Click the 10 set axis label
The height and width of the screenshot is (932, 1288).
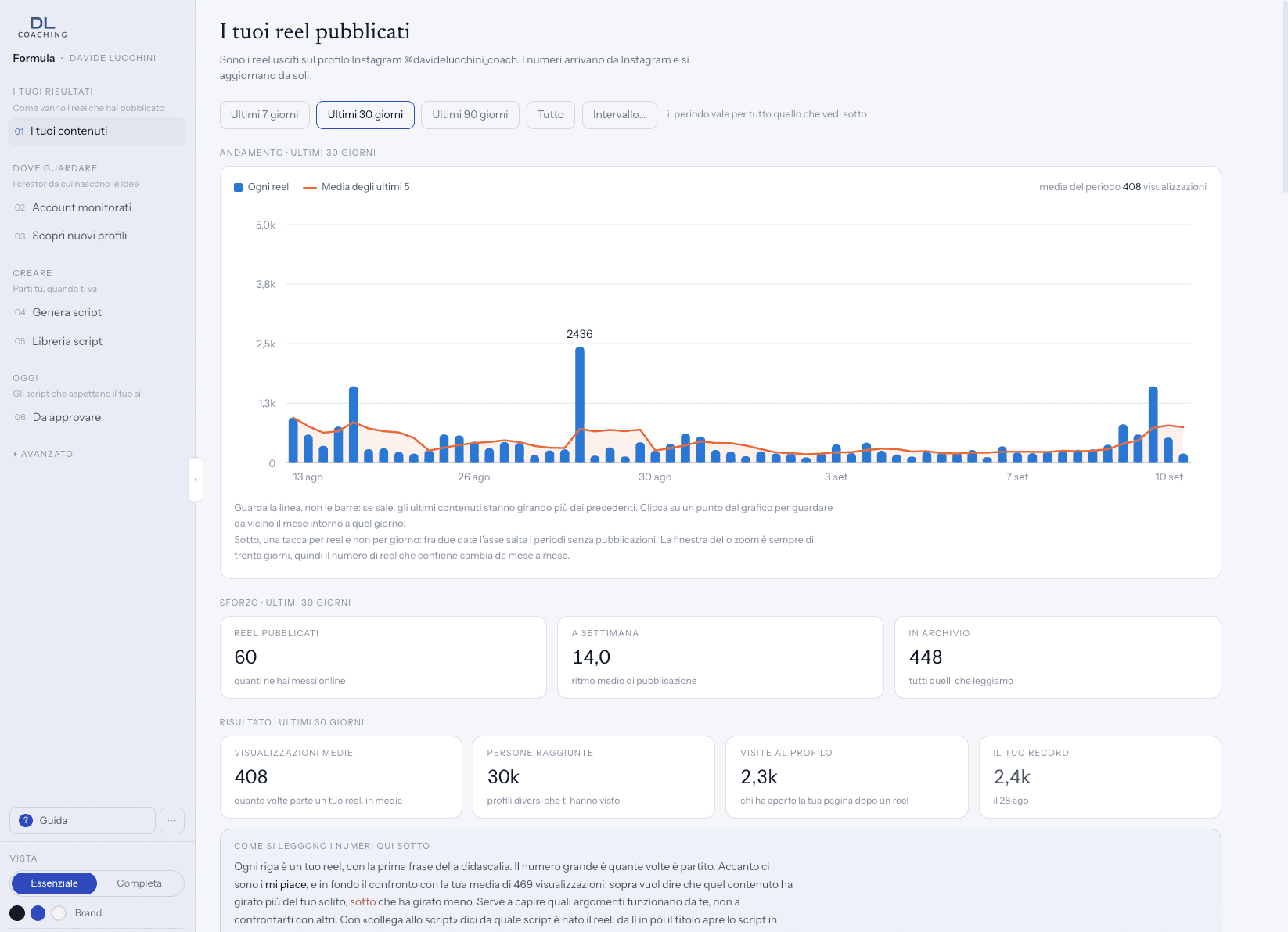click(1169, 477)
